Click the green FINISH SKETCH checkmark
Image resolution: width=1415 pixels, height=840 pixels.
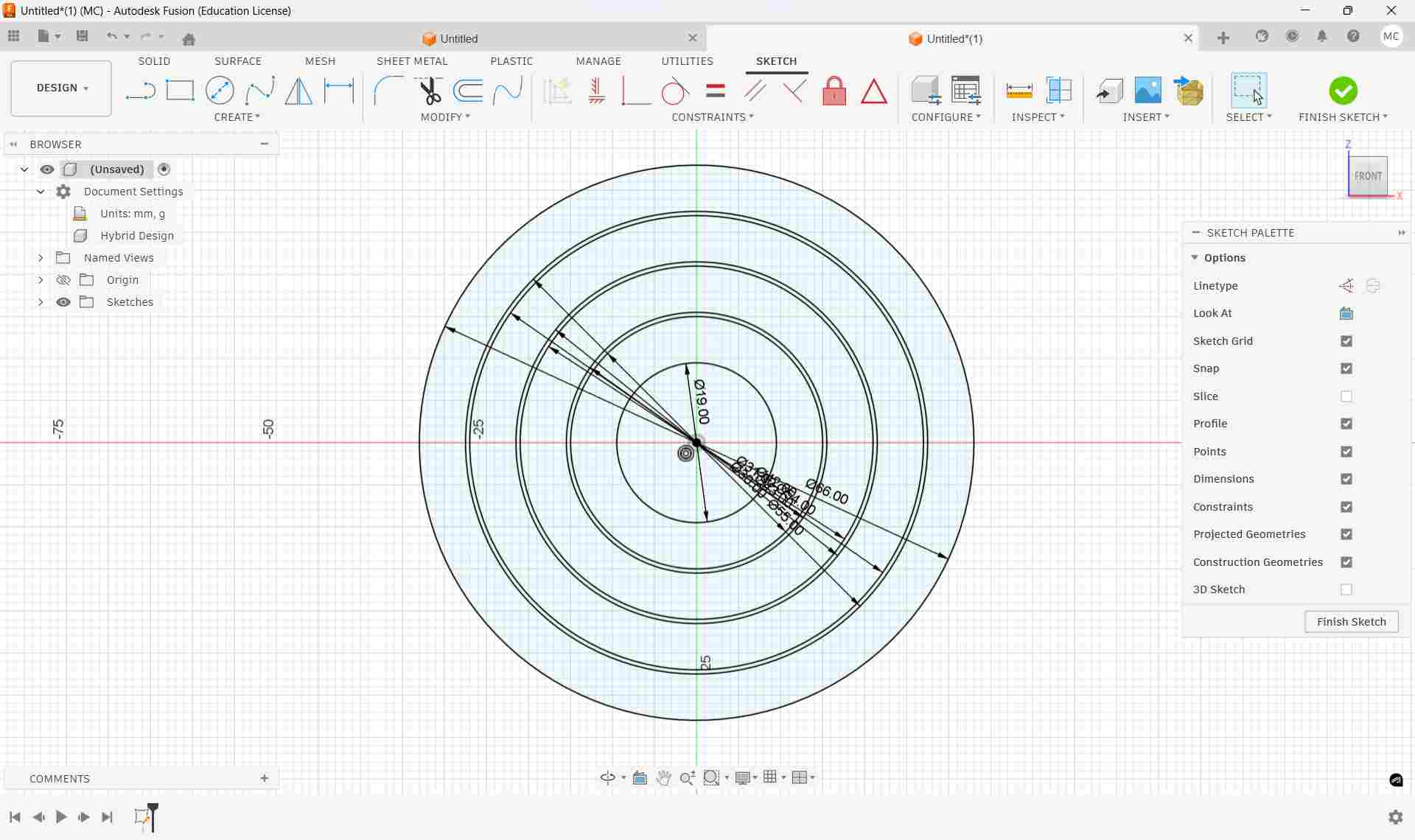point(1343,91)
